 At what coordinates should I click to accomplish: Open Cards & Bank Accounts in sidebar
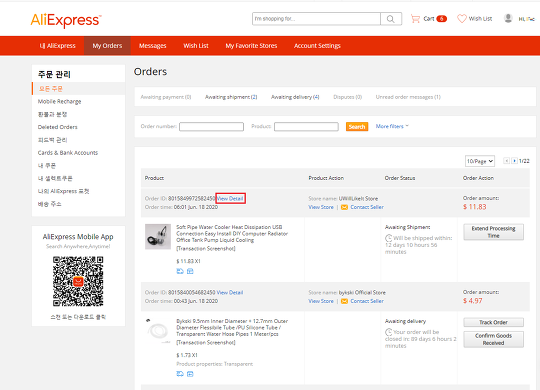tap(68, 153)
